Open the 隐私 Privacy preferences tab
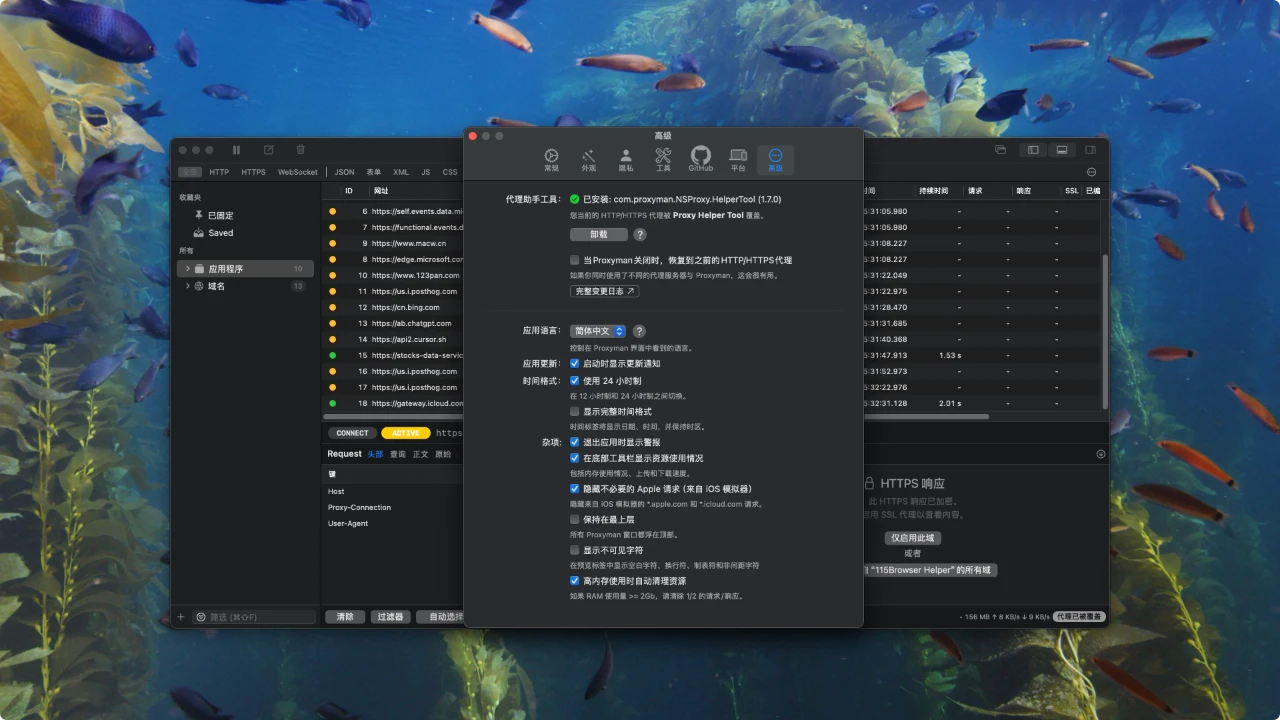The height and width of the screenshot is (720, 1280). (626, 160)
